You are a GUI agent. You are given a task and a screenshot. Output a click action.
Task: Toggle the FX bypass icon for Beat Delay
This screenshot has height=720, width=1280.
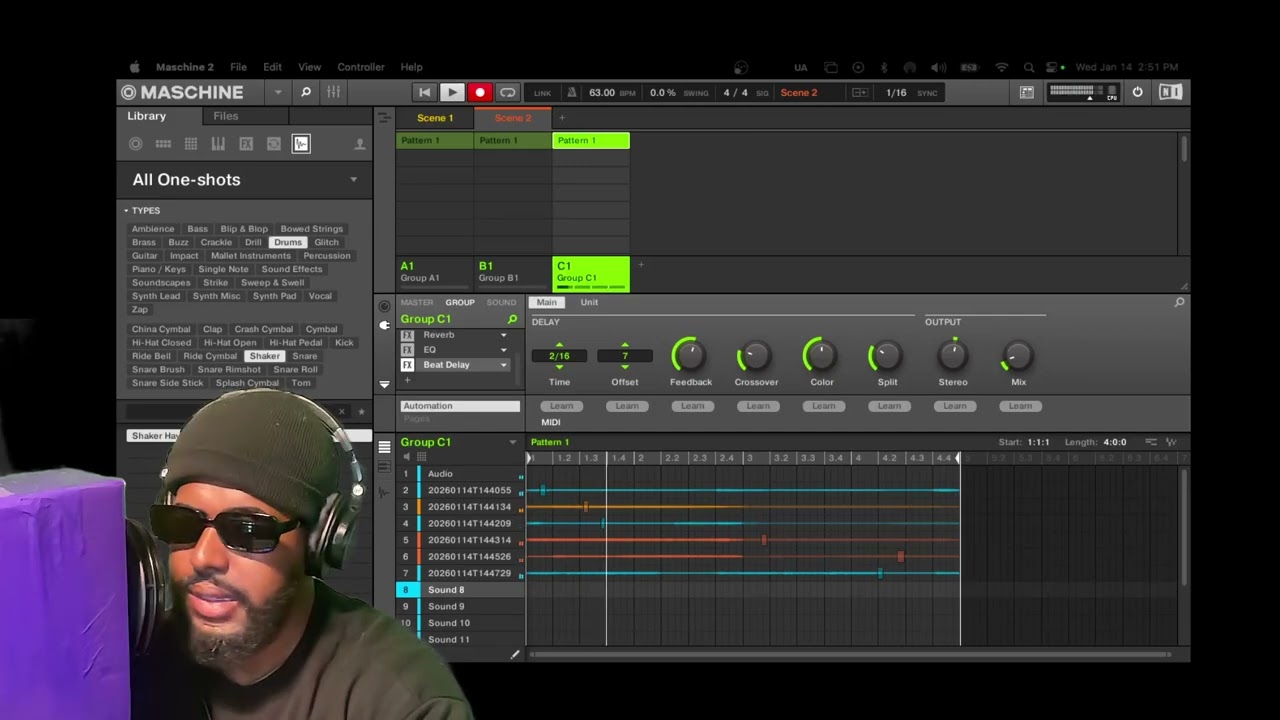(407, 365)
